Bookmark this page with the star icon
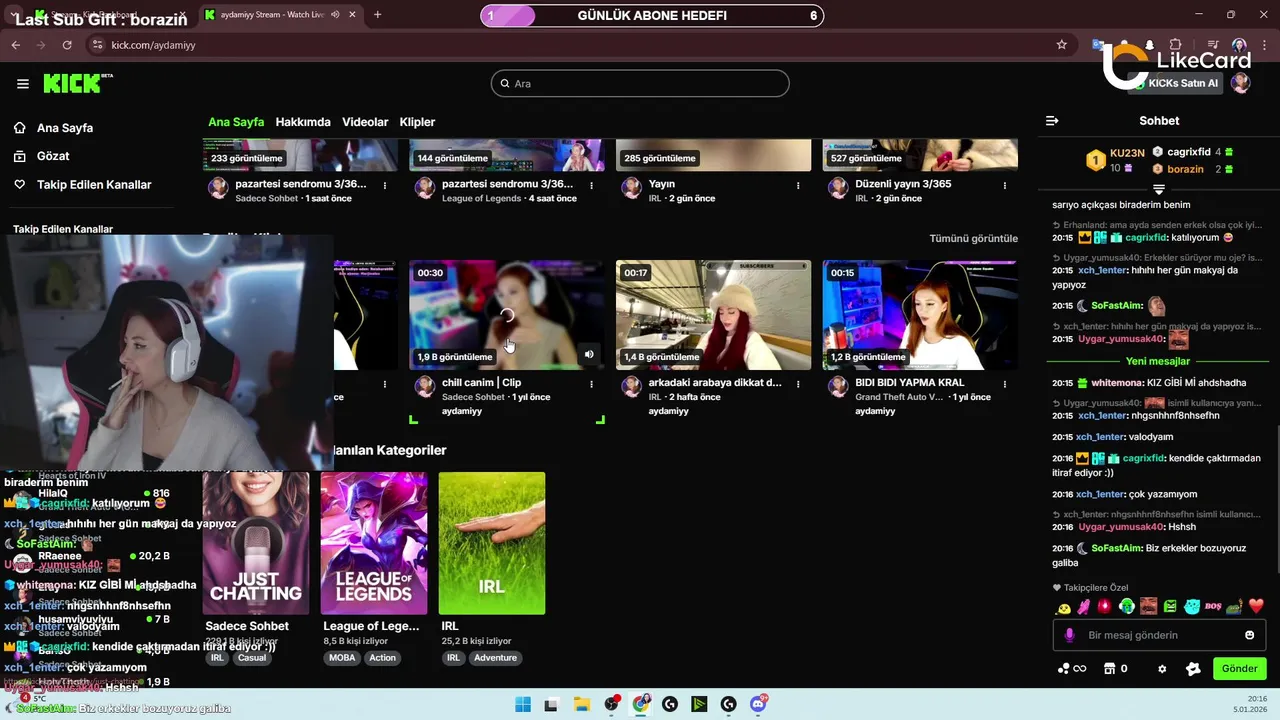Image resolution: width=1280 pixels, height=720 pixels. [1062, 45]
